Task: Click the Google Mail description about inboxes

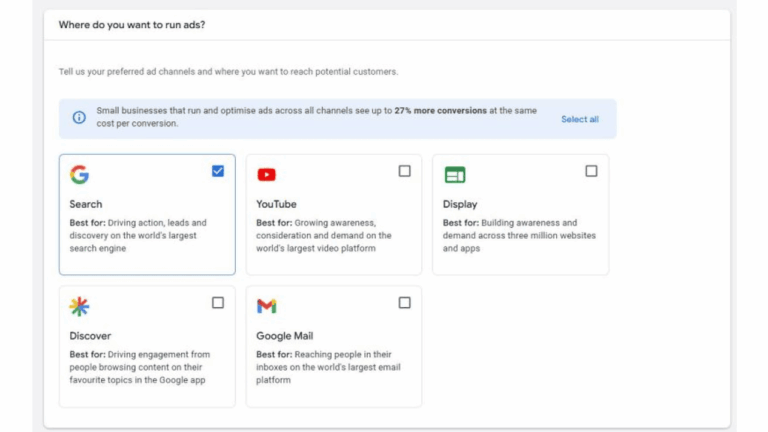Action: point(328,367)
